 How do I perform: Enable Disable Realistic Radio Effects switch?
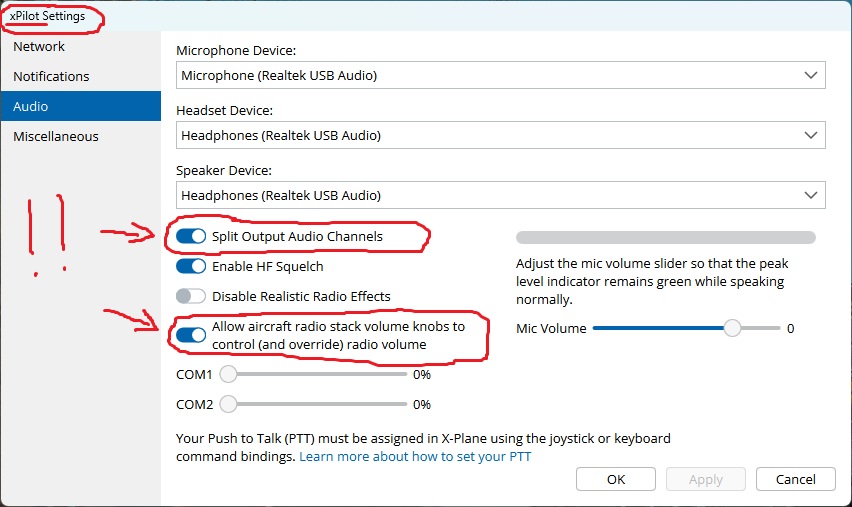pos(191,297)
